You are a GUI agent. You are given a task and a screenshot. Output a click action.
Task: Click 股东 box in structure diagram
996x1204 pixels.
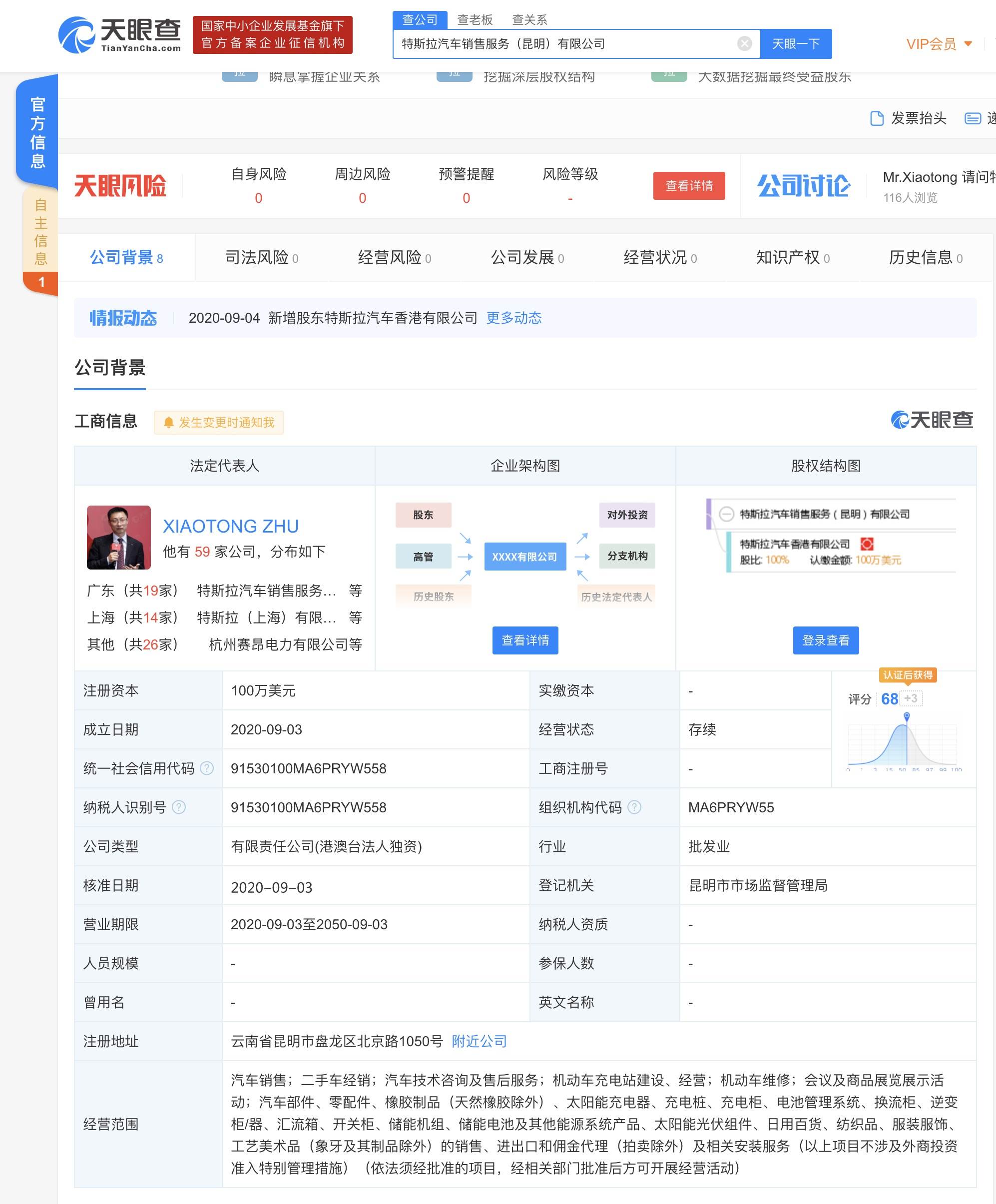tap(424, 515)
